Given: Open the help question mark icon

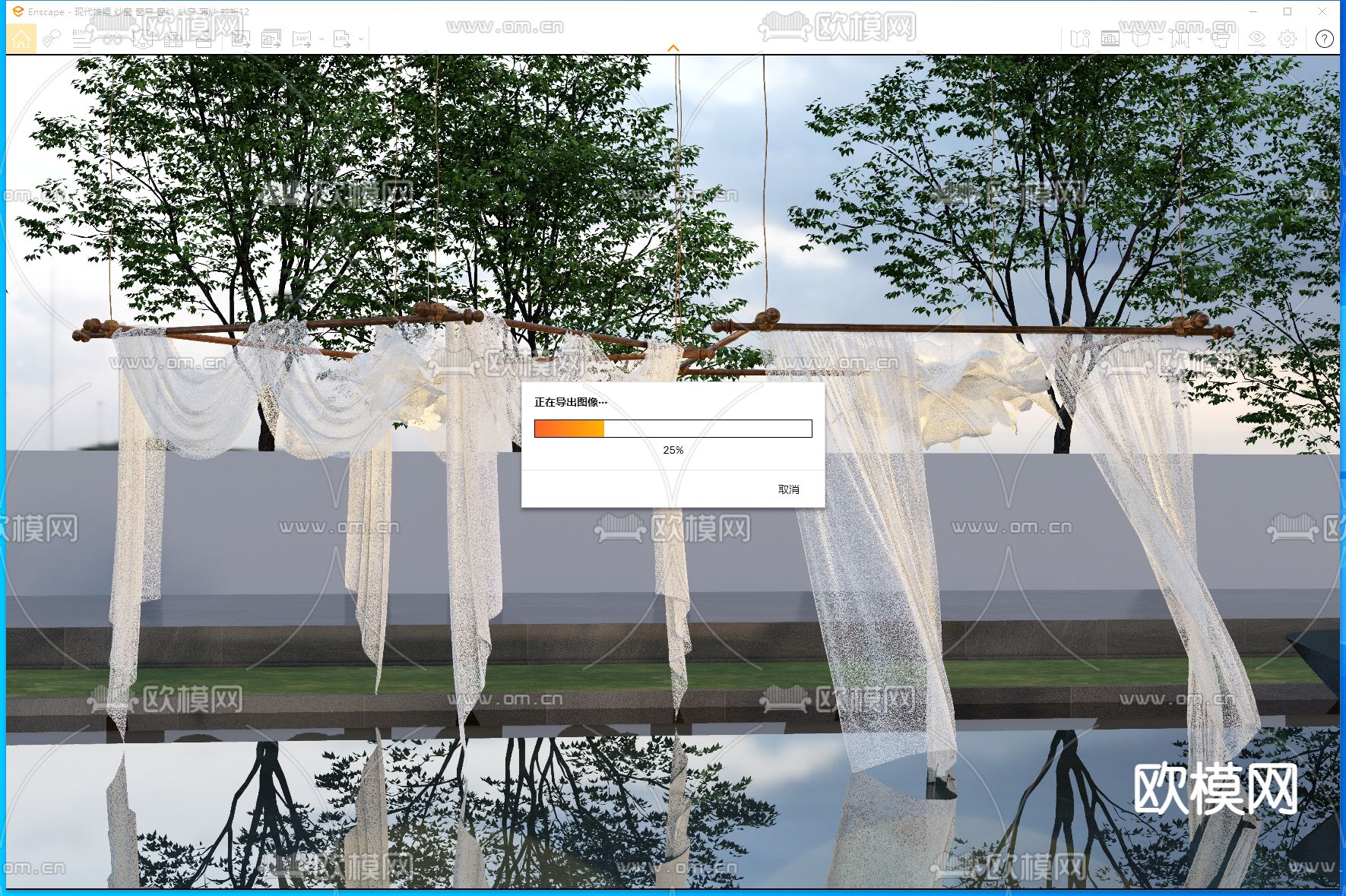Looking at the screenshot, I should click(1324, 39).
